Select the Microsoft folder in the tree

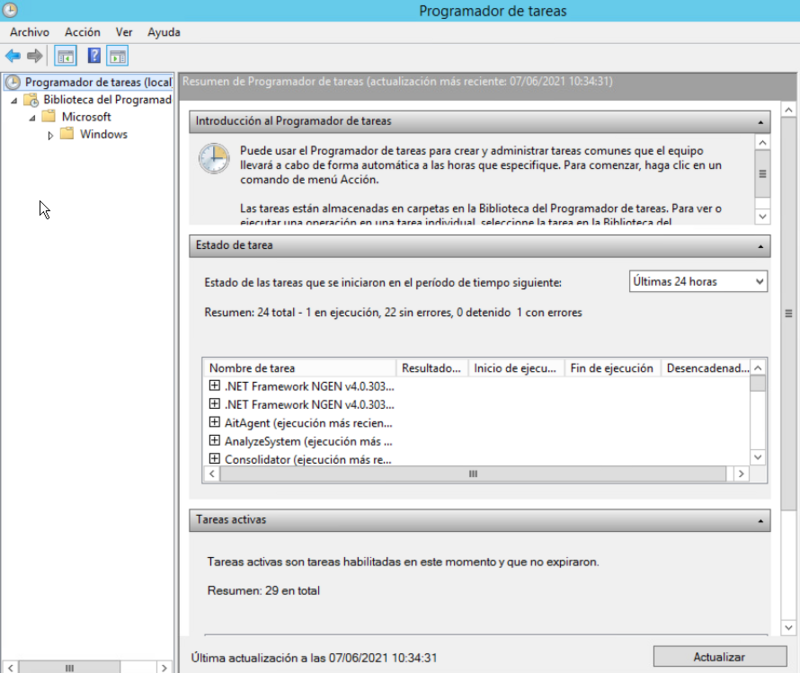[85, 117]
